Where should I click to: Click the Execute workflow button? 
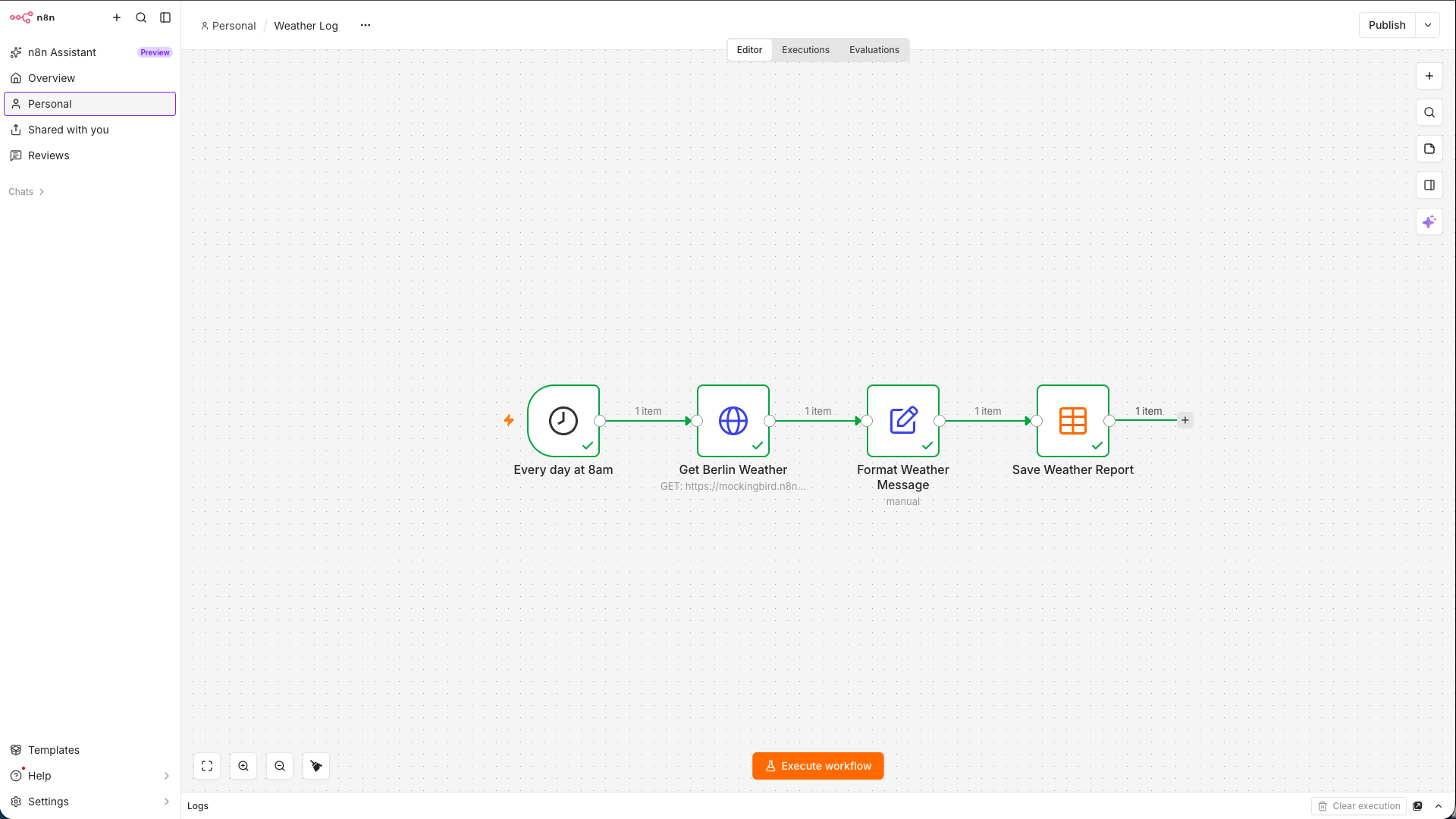818,766
